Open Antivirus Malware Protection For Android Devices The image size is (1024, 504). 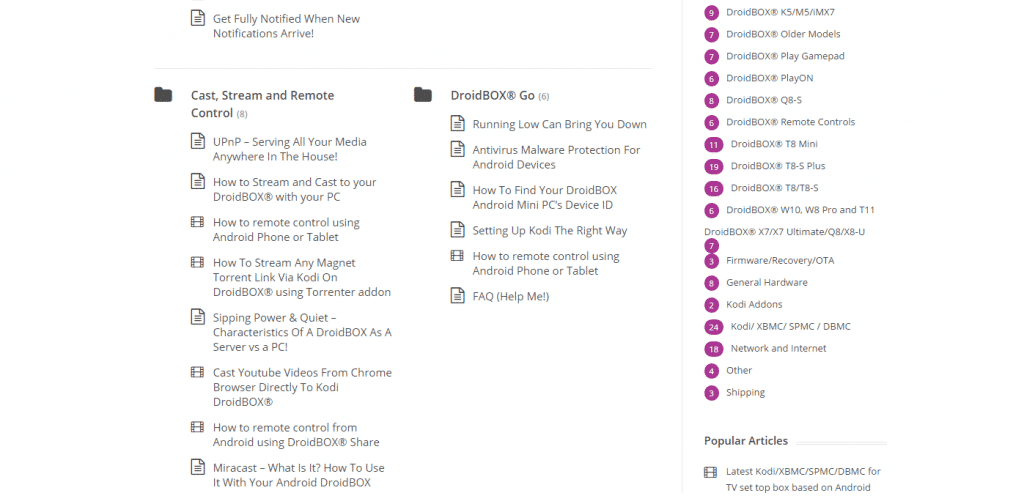[x=556, y=157]
